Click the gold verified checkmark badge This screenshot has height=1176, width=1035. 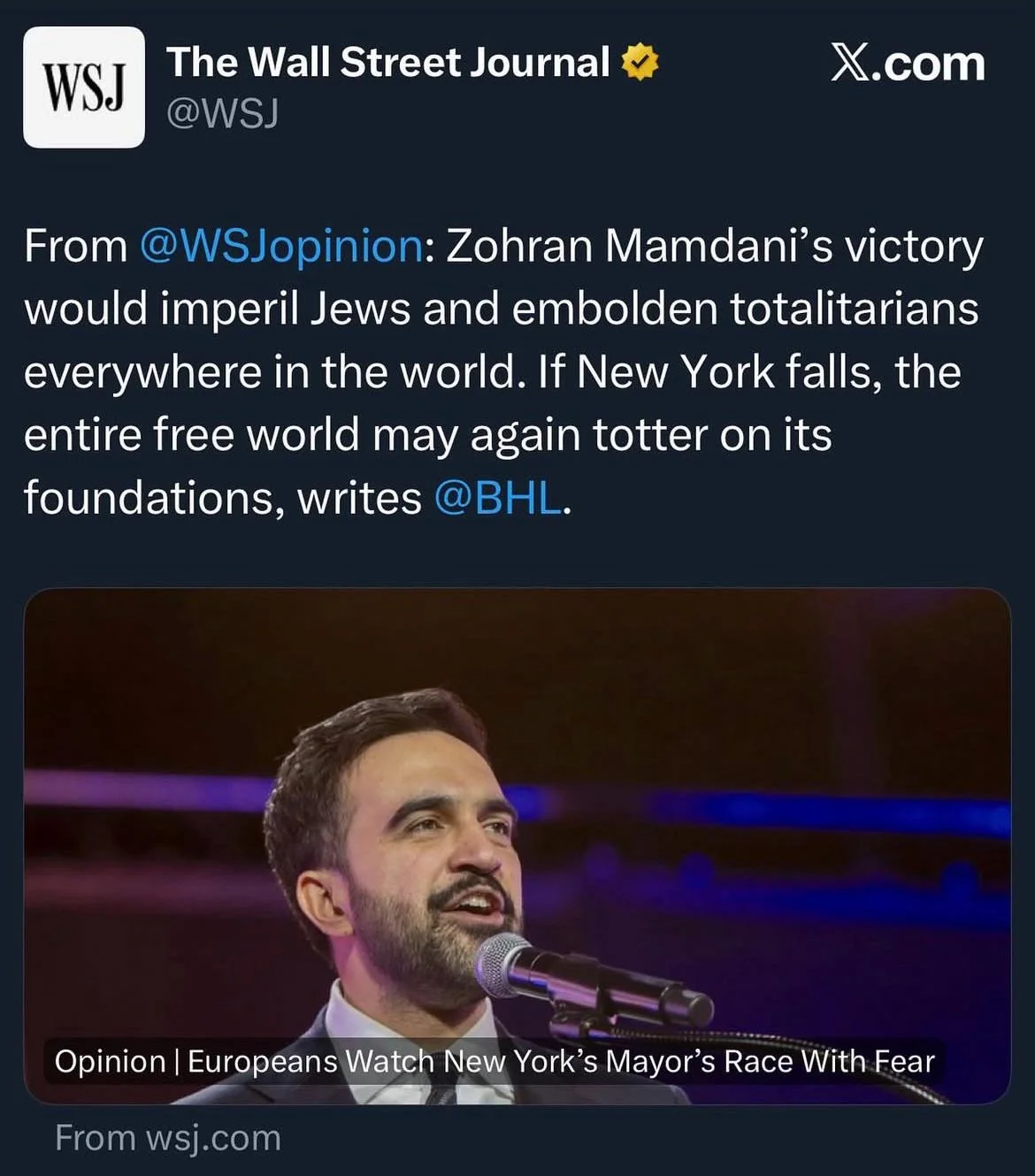(x=640, y=63)
